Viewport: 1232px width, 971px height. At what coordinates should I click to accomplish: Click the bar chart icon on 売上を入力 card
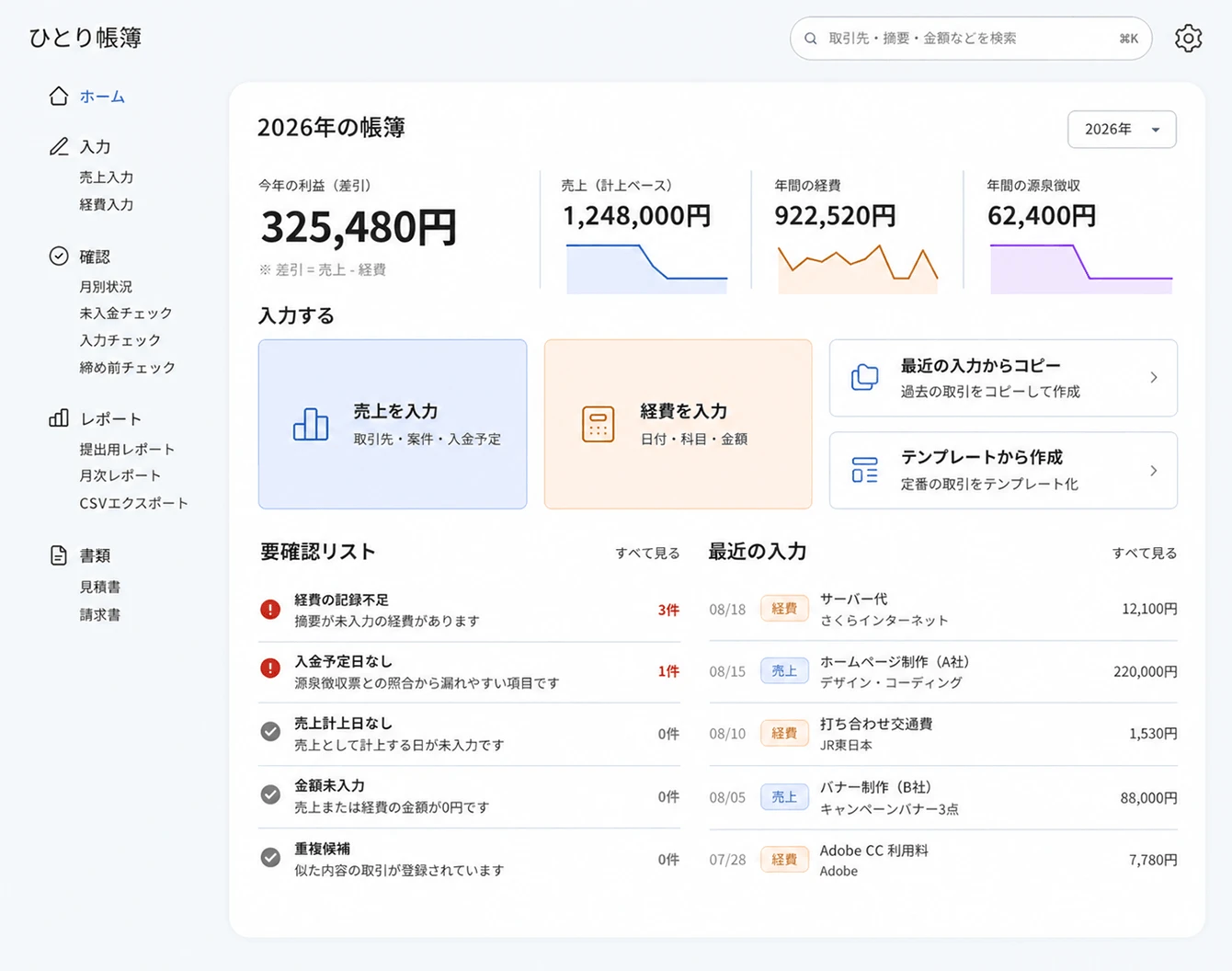click(x=311, y=424)
